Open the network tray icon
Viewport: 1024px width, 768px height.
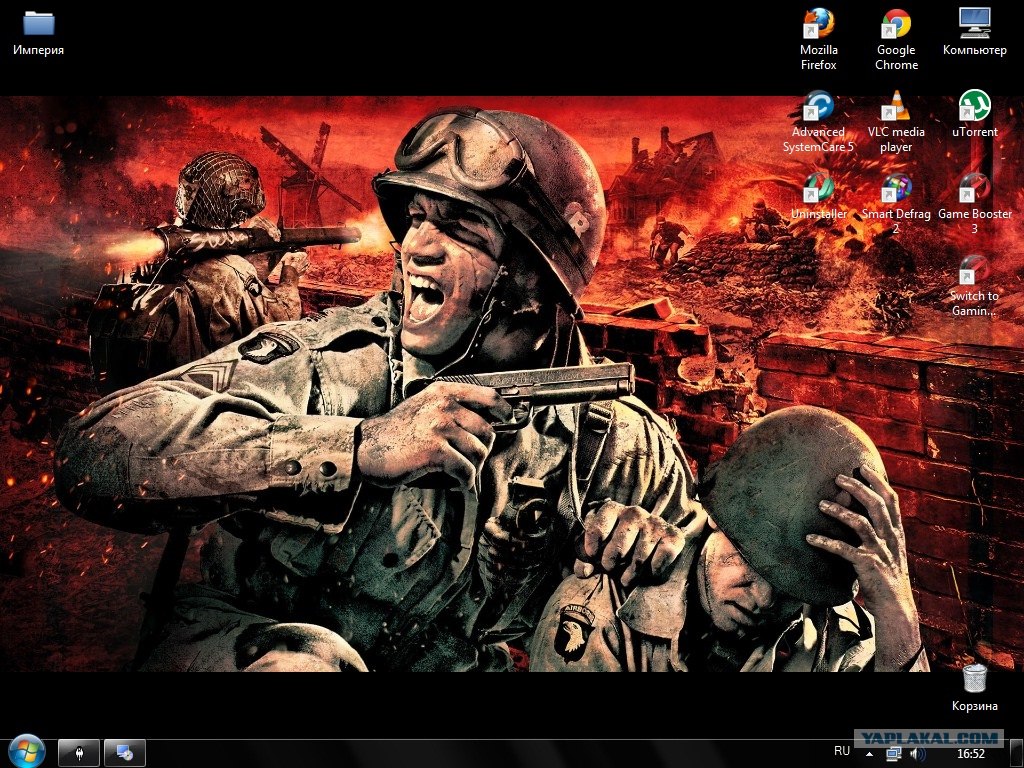click(894, 754)
